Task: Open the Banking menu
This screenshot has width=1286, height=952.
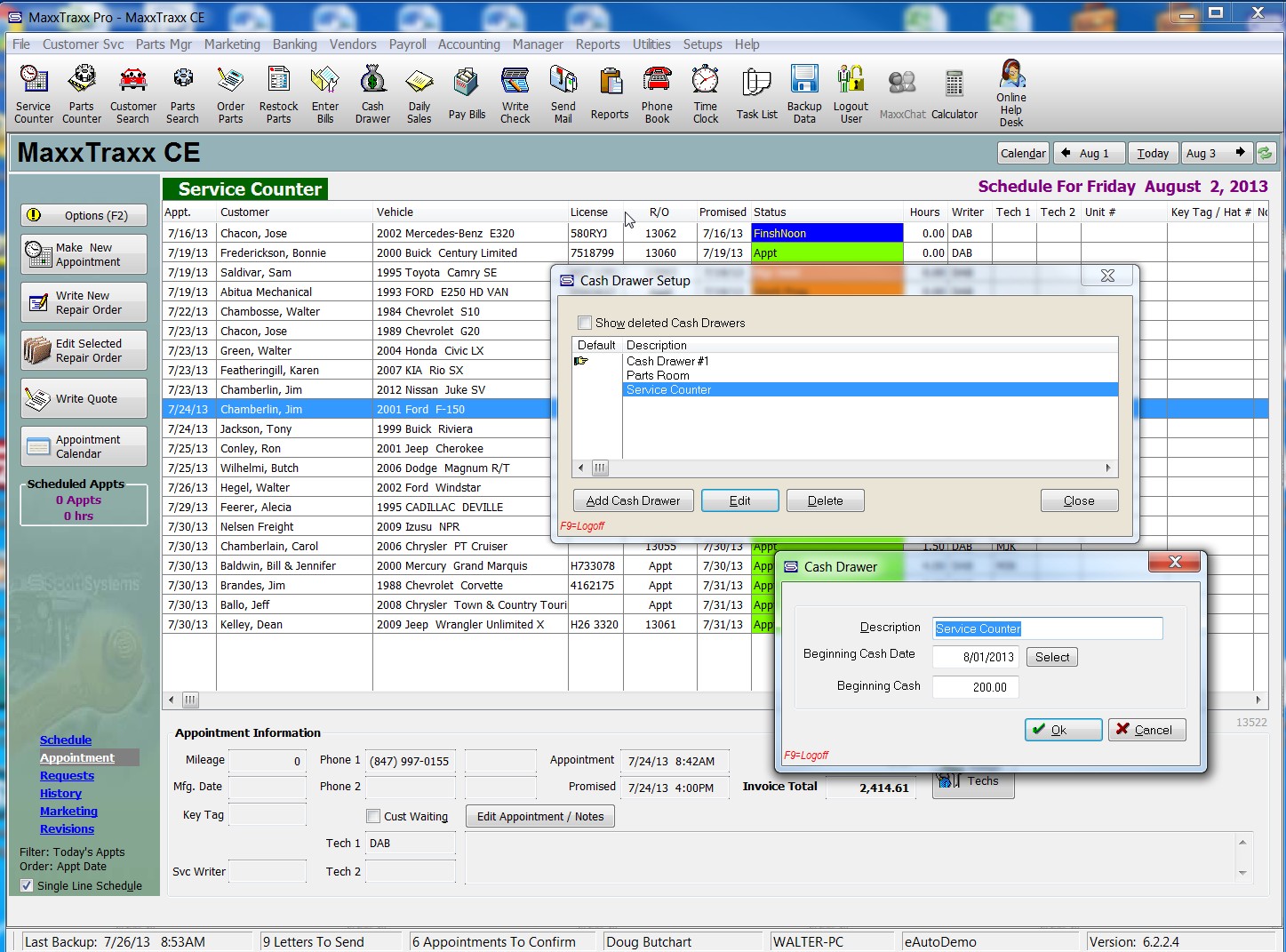Action: [294, 44]
